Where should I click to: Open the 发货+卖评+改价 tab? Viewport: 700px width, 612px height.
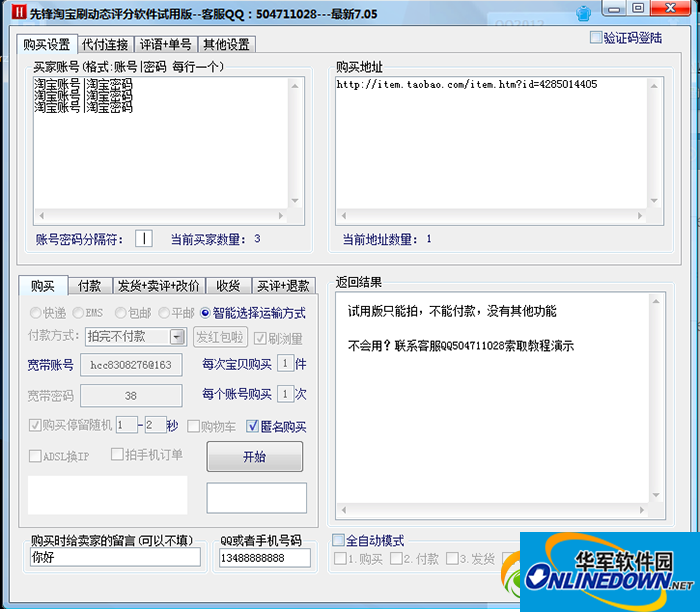pos(158,286)
